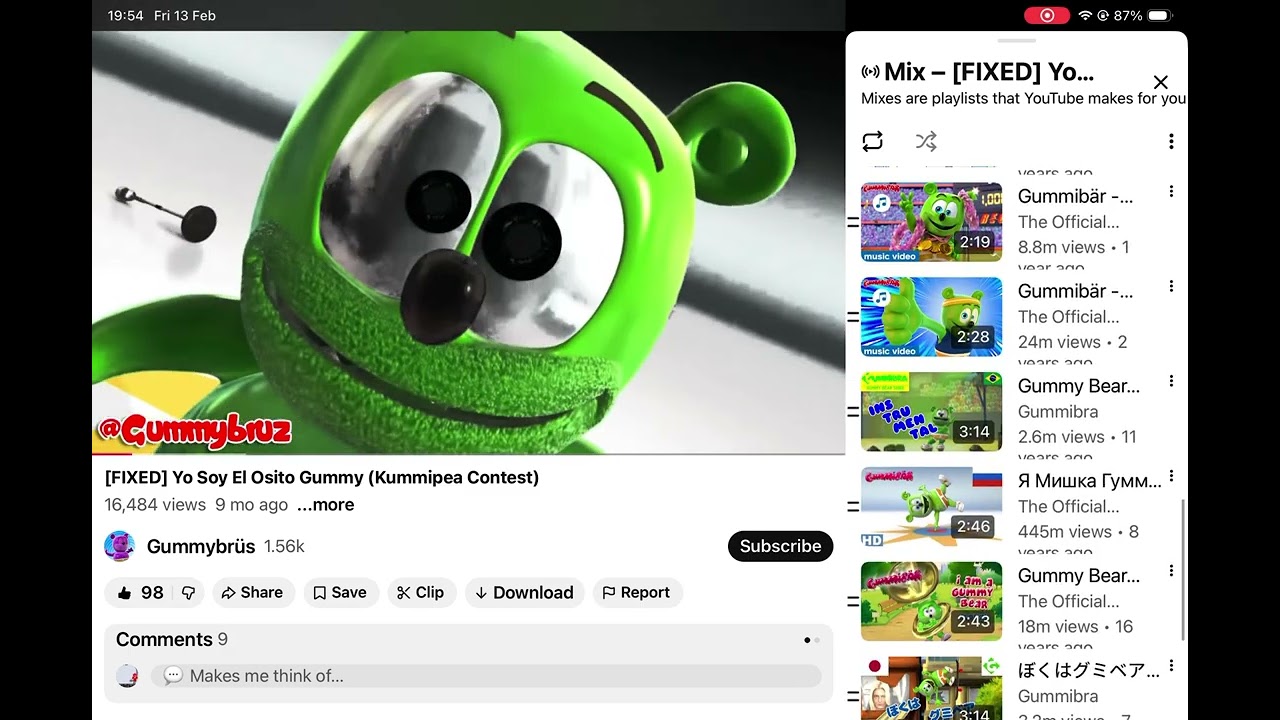The width and height of the screenshot is (1280, 720).
Task: Subscribe to Gummybrüs channel
Action: coord(780,546)
